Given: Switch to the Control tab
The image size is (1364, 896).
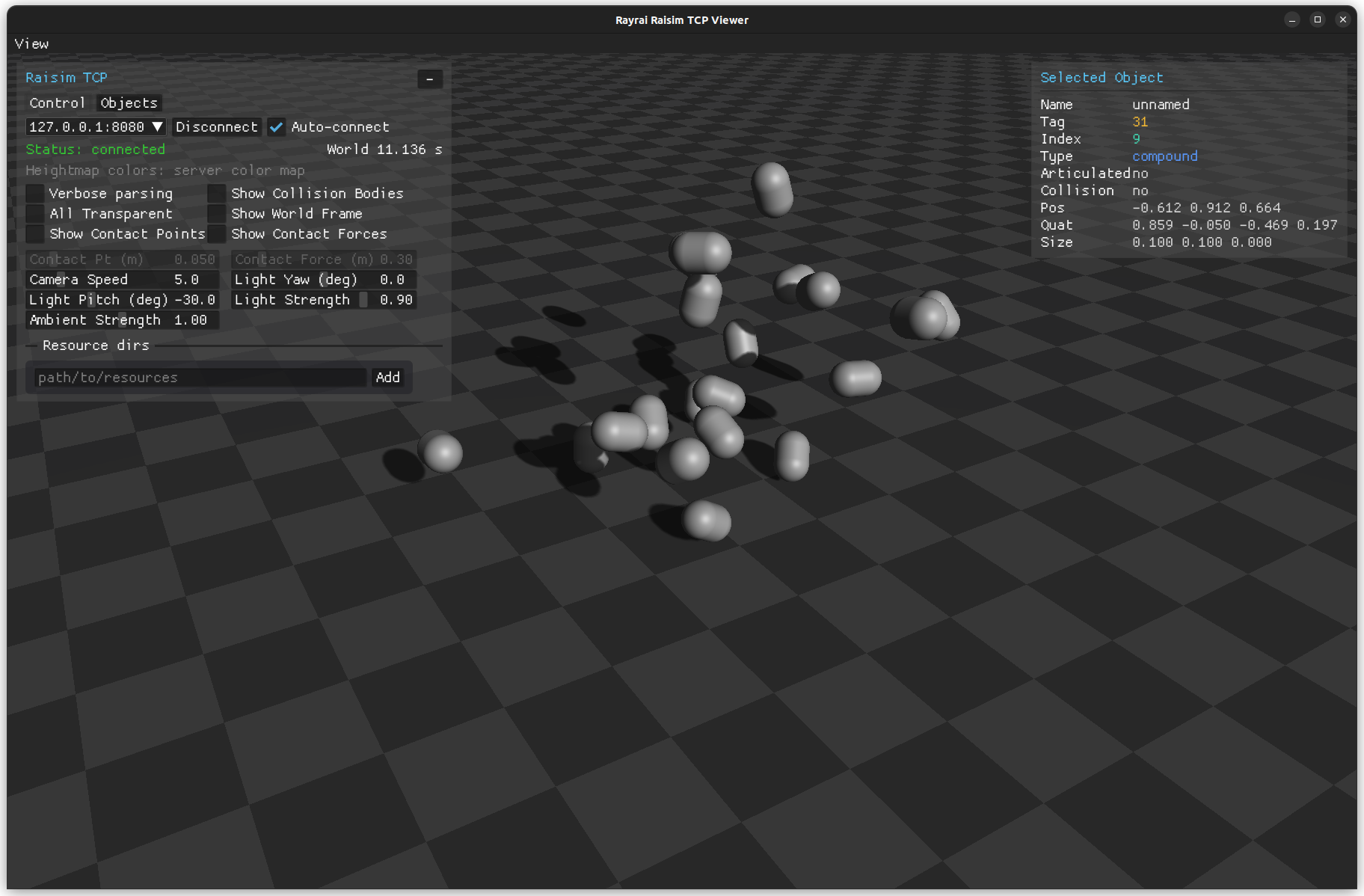Looking at the screenshot, I should (x=58, y=102).
